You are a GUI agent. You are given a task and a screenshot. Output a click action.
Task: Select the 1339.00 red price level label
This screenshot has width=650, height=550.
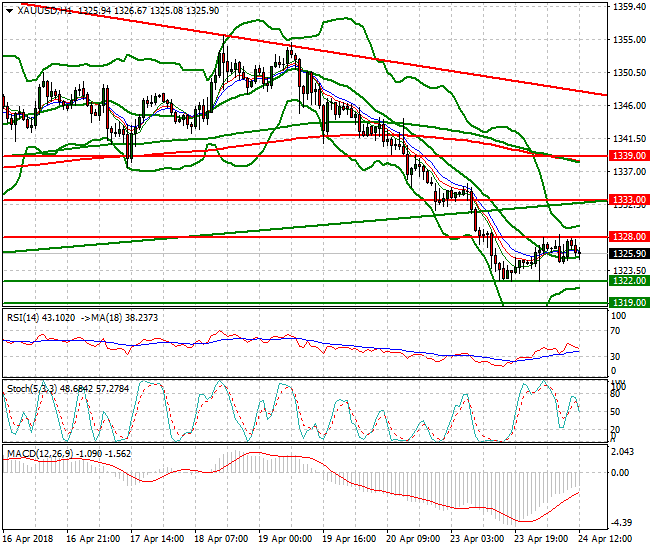[x=629, y=156]
